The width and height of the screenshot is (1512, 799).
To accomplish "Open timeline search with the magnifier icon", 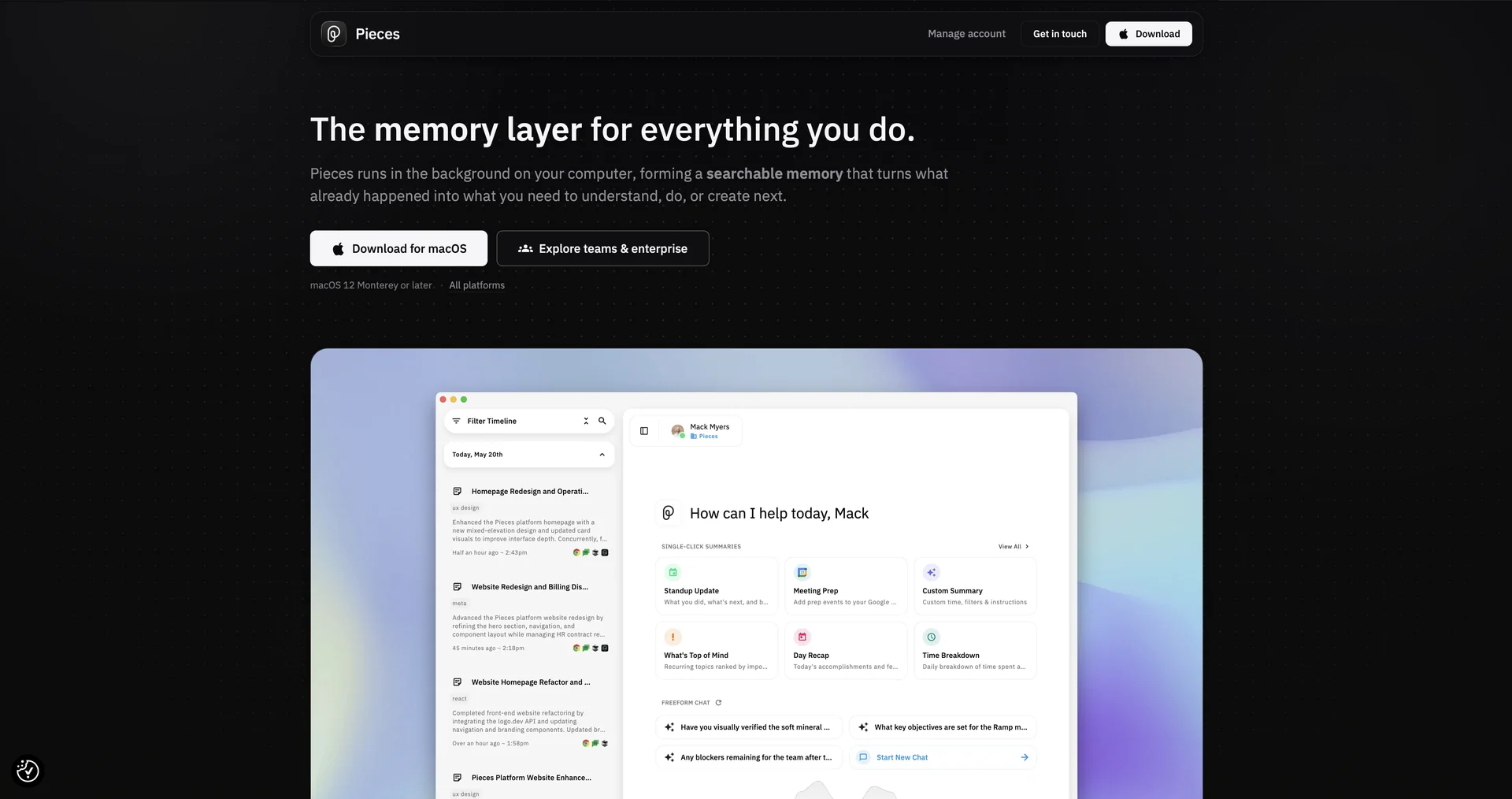I will 602,421.
